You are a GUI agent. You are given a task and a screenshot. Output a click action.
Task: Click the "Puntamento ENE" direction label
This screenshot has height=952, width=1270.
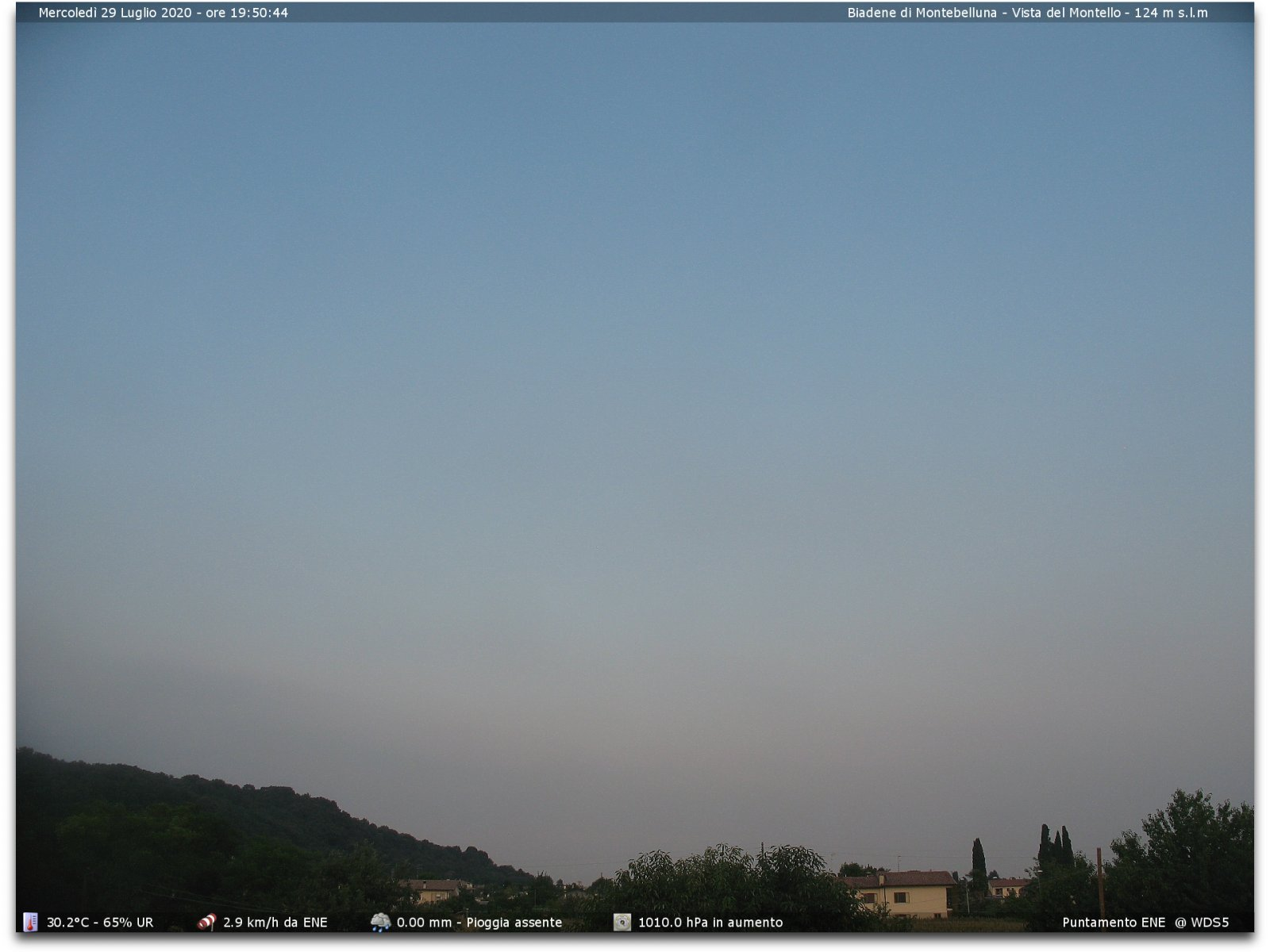coord(1114,923)
